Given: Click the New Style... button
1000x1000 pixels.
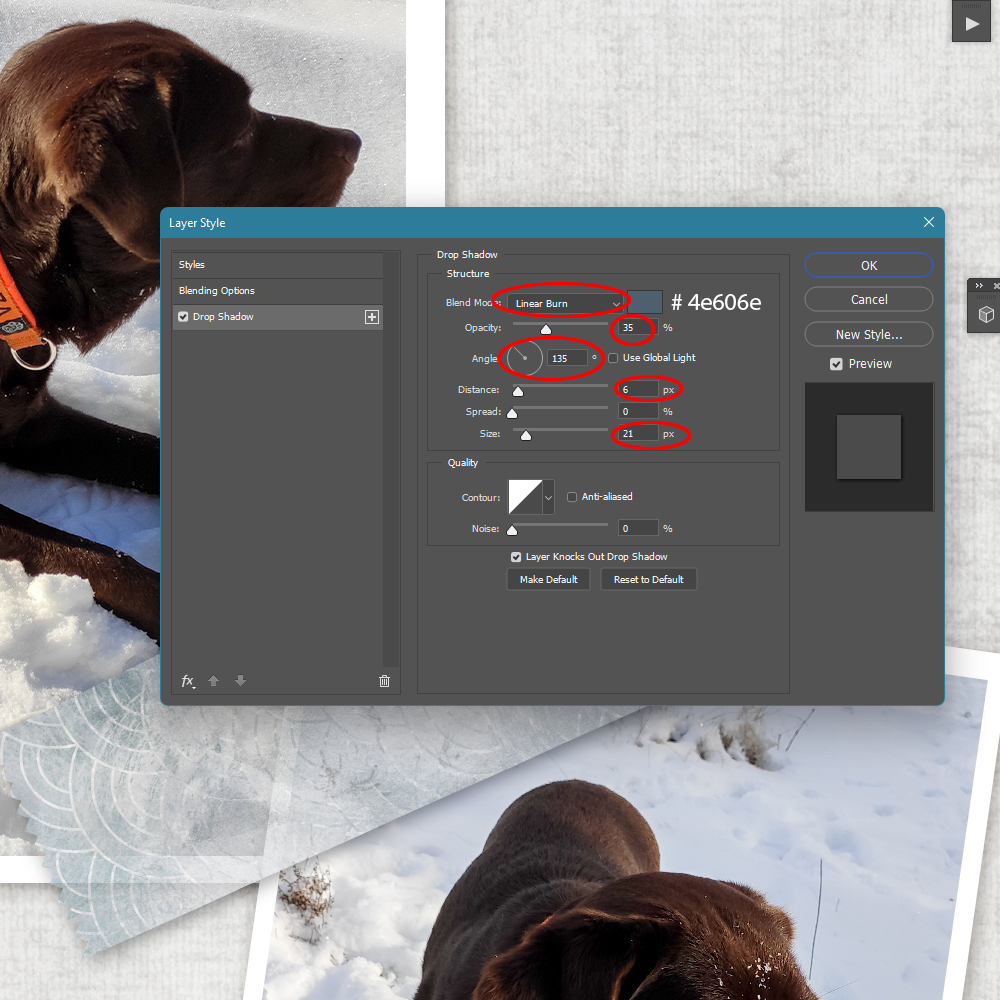Looking at the screenshot, I should coord(869,334).
